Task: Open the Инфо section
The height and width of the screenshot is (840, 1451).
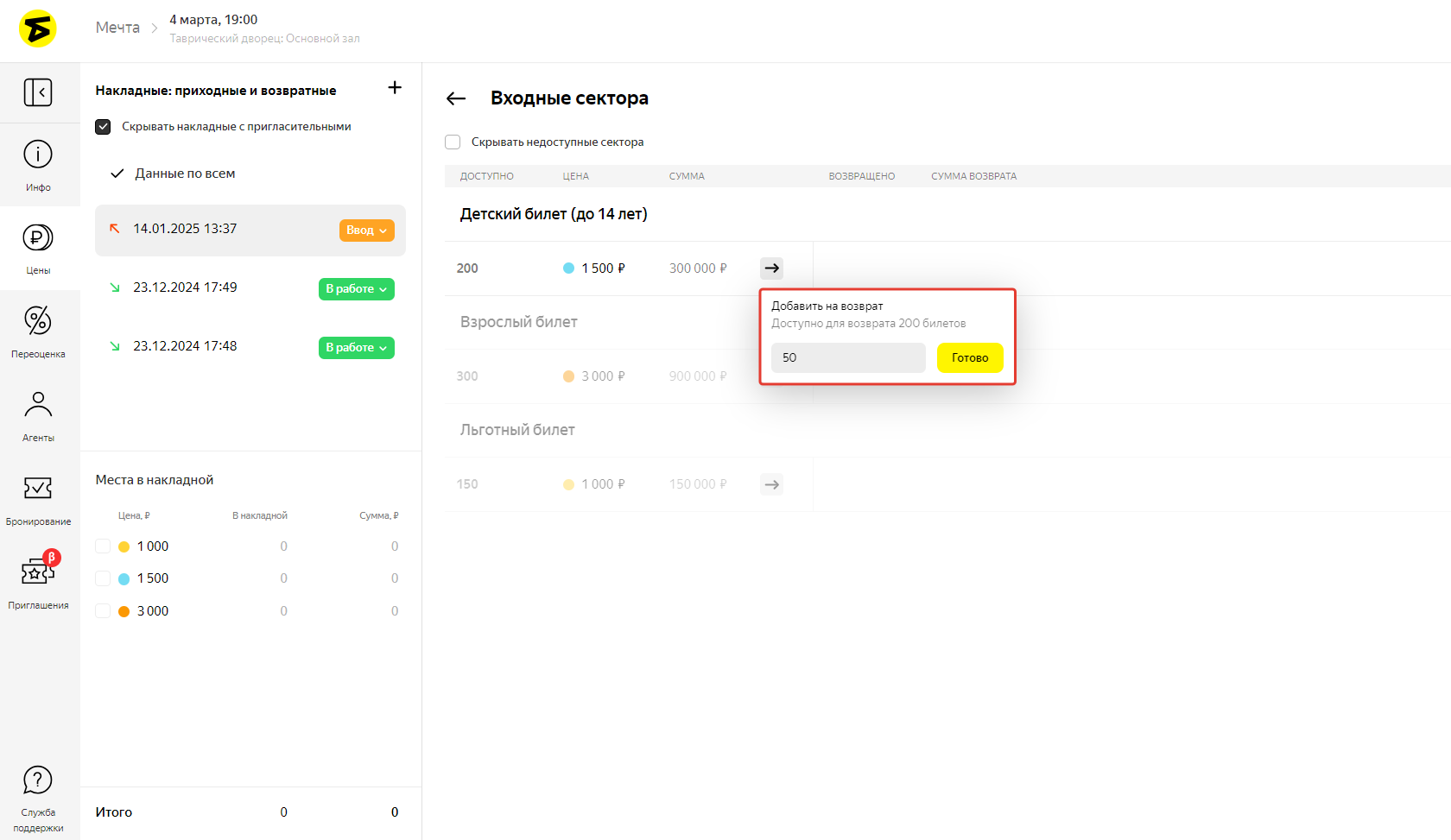Action: tap(38, 164)
